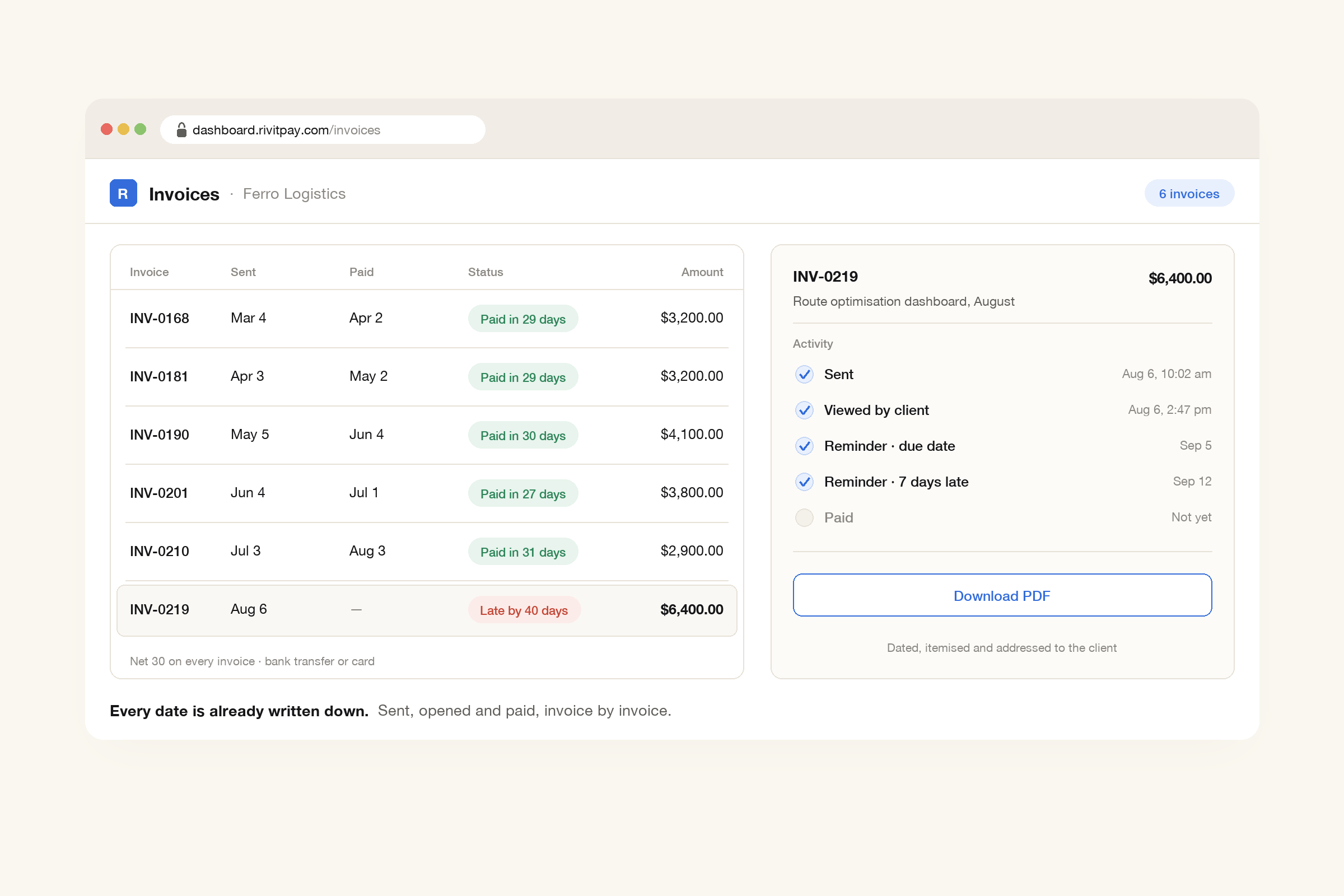Select invoice INV-0210
Screen dimensions: 1344x896
click(x=426, y=552)
